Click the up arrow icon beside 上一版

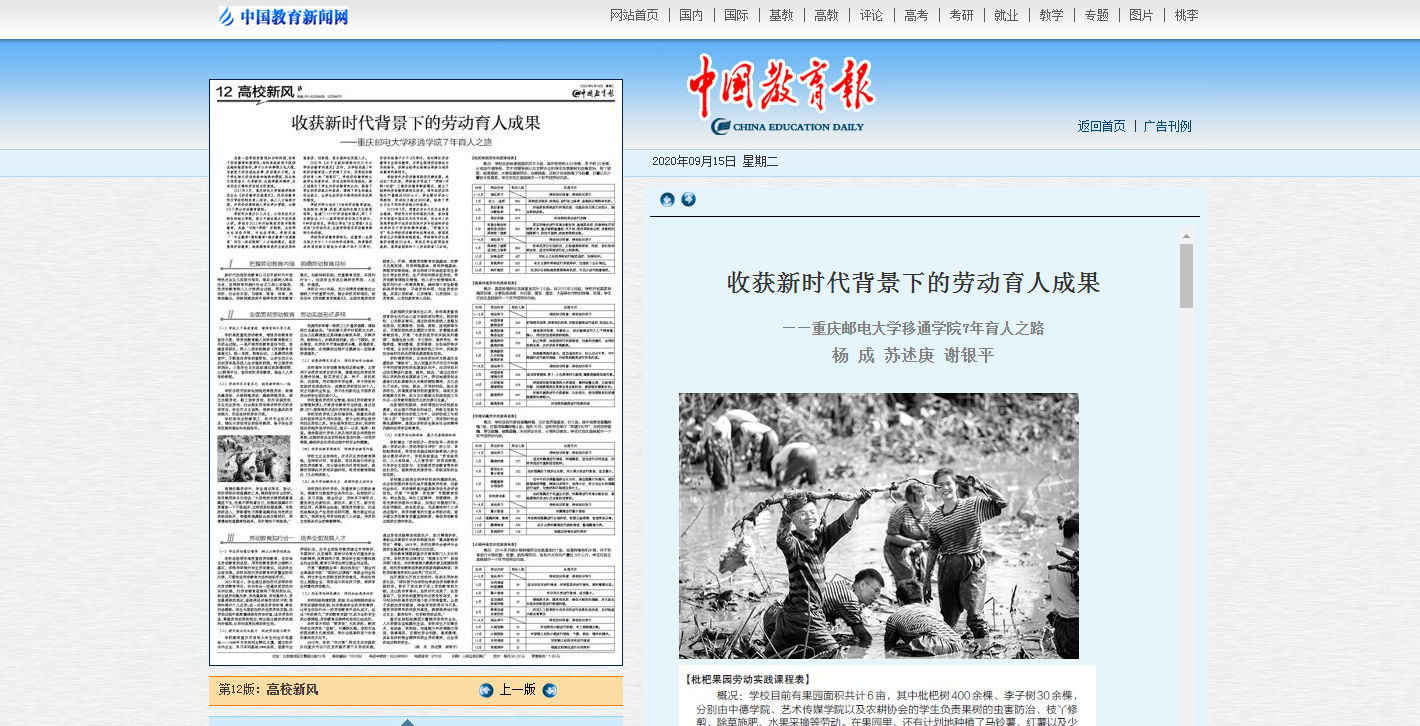[486, 690]
